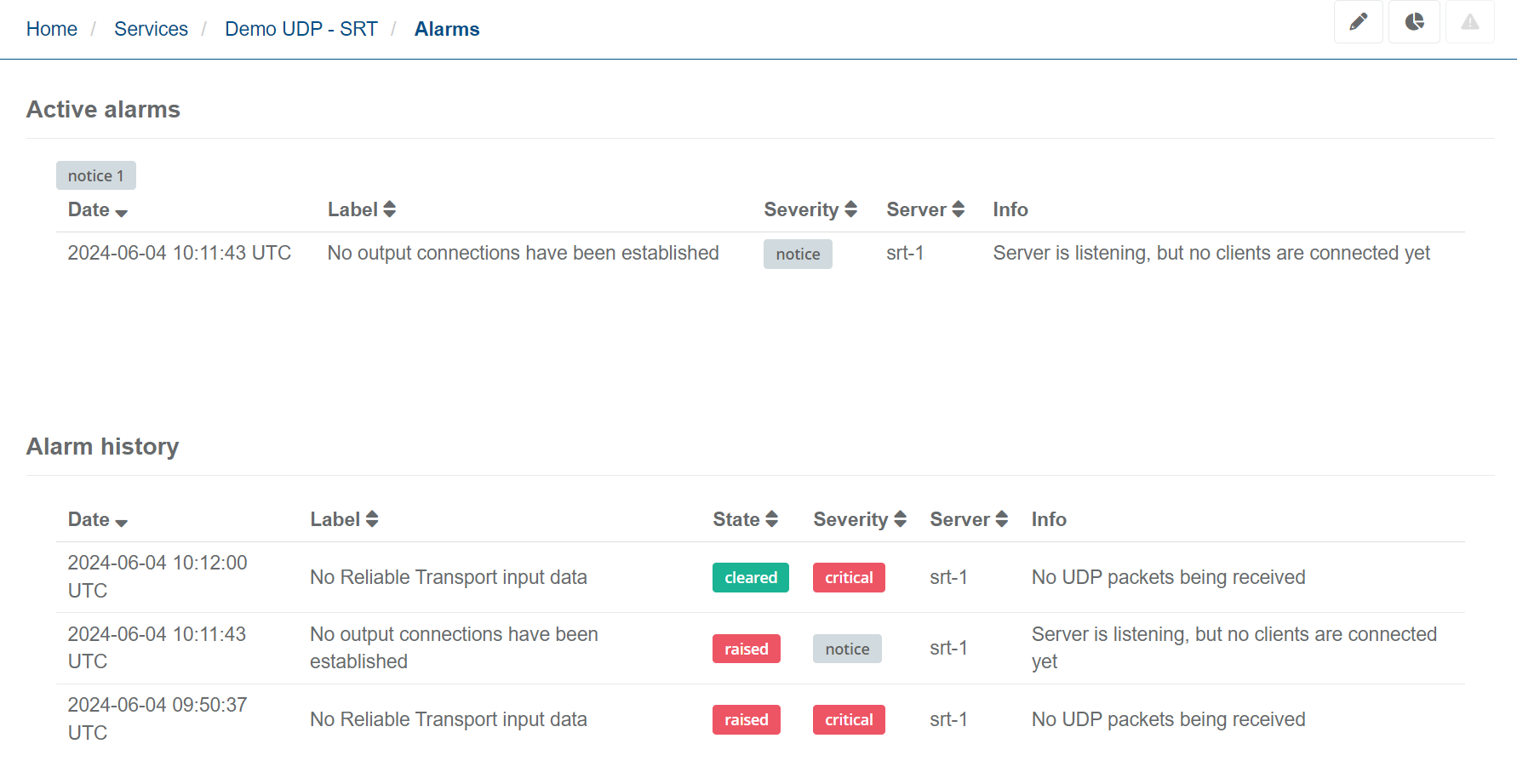Sort active alarms by Date

click(97, 210)
